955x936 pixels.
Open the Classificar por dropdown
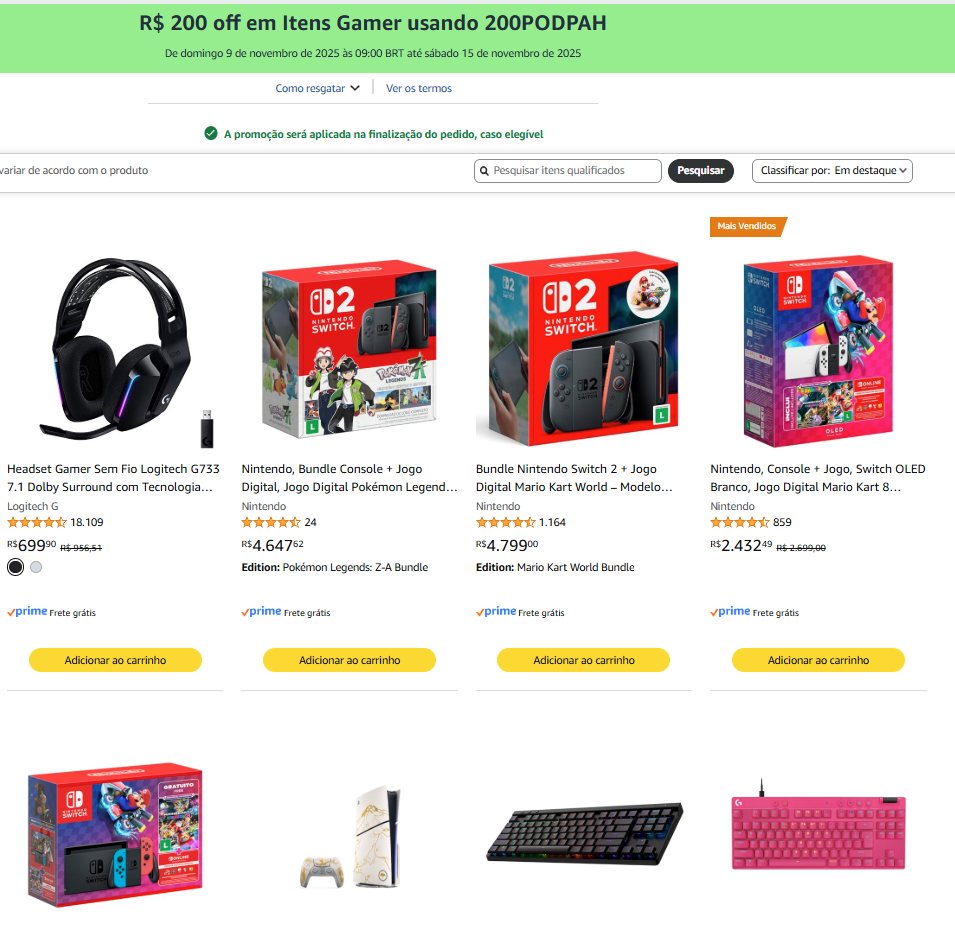[833, 170]
